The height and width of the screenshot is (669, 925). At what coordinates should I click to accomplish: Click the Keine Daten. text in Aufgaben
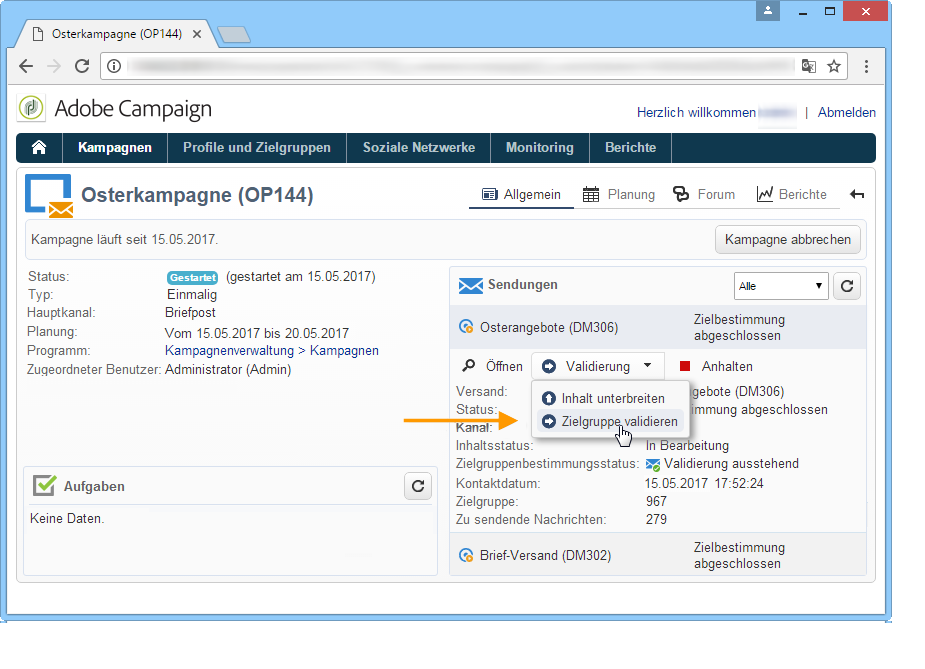67,519
